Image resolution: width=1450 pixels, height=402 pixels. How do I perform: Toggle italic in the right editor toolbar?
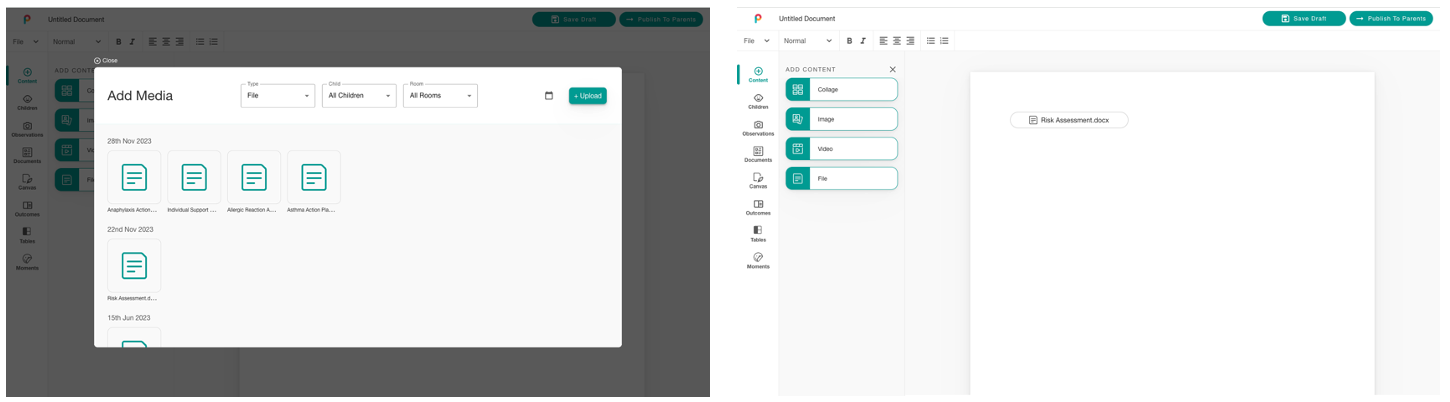click(863, 41)
